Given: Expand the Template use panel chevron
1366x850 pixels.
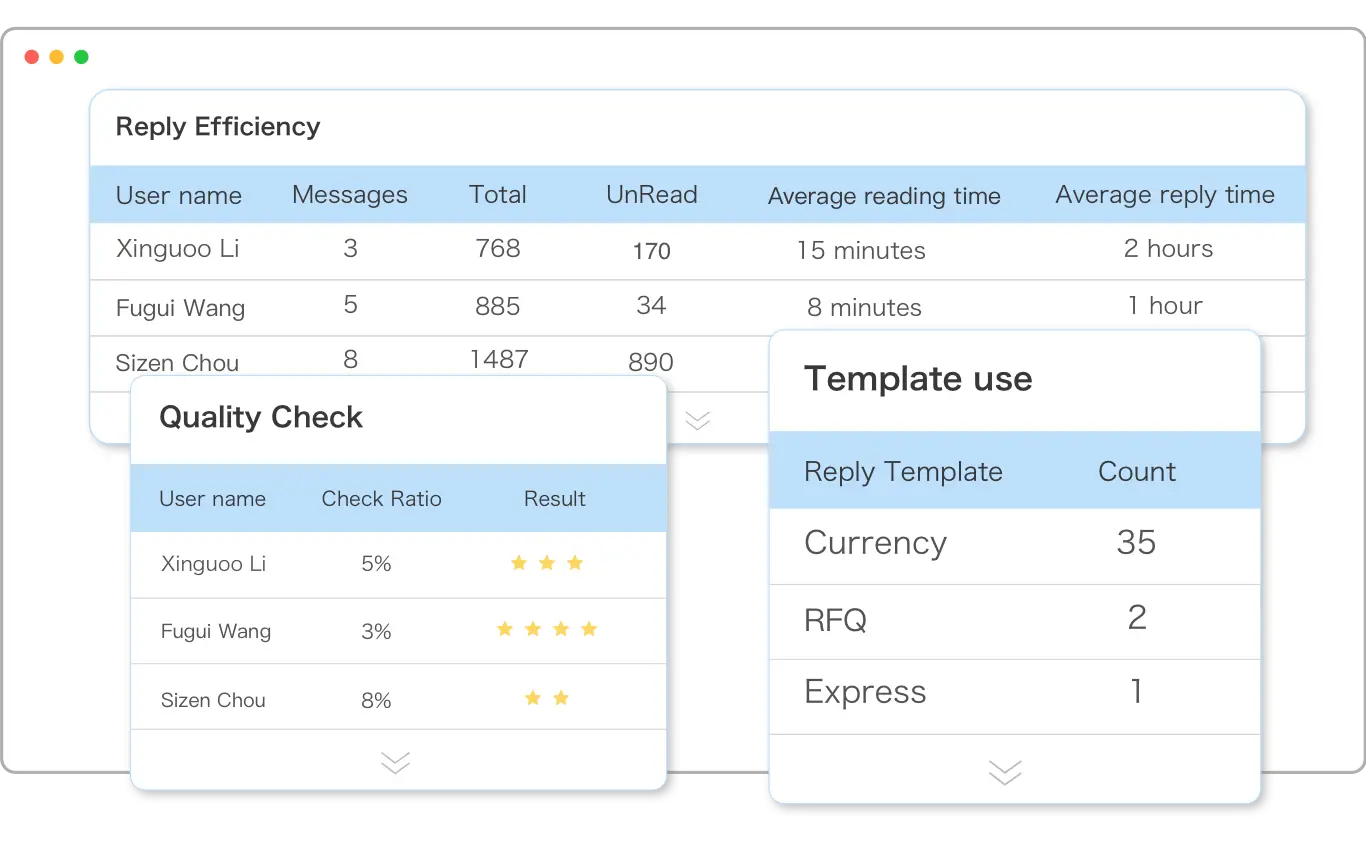Looking at the screenshot, I should tap(1004, 772).
